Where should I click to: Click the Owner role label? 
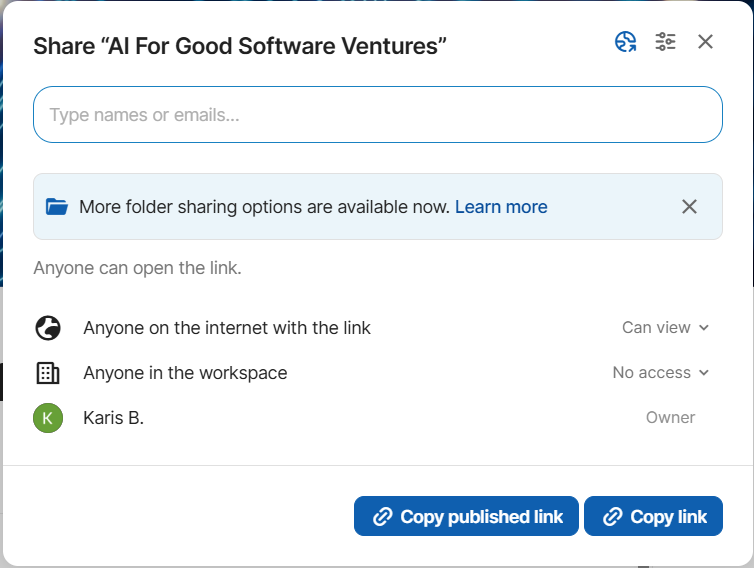point(670,418)
